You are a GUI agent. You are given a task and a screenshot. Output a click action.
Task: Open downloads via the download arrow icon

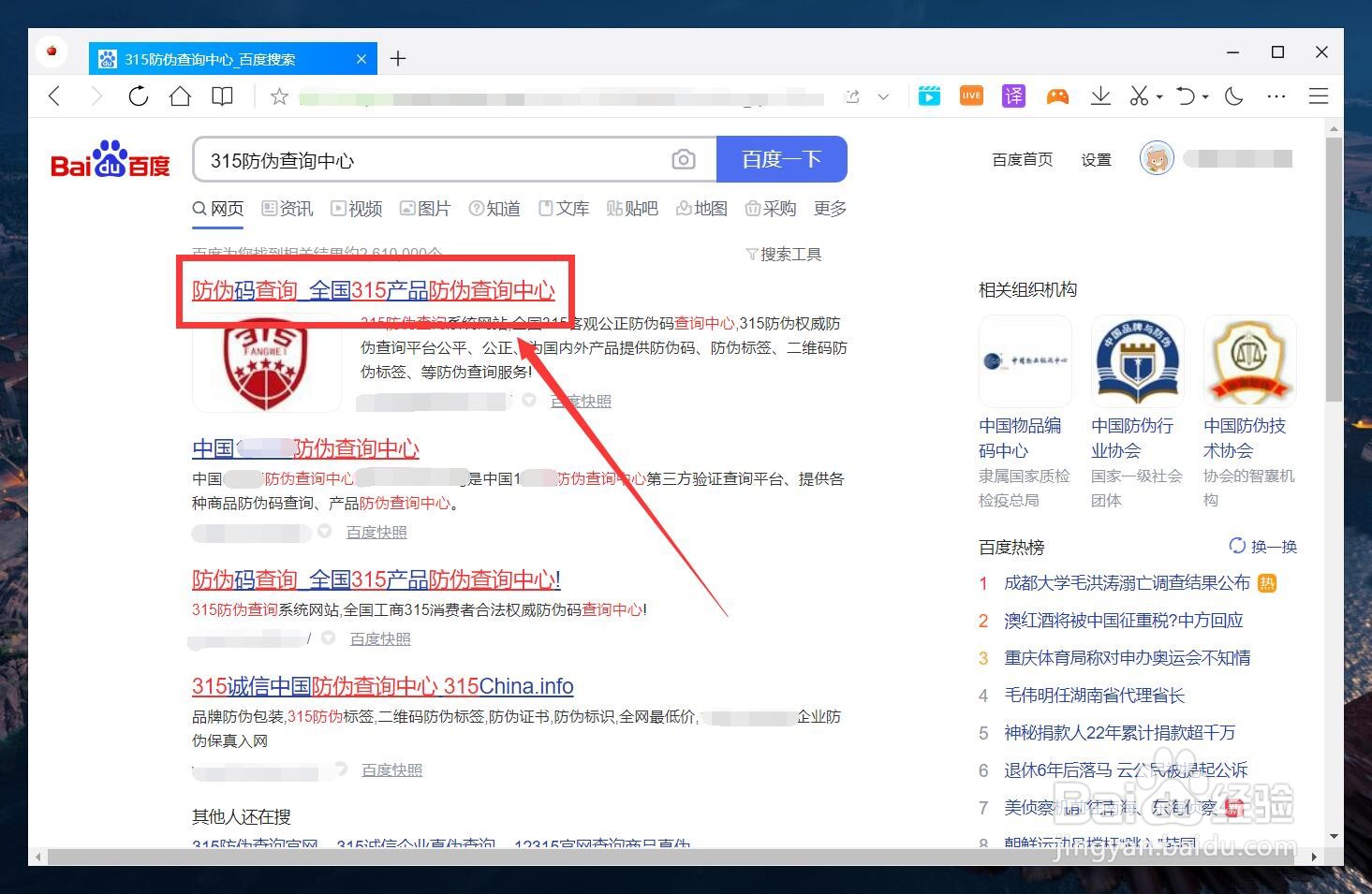[1100, 95]
